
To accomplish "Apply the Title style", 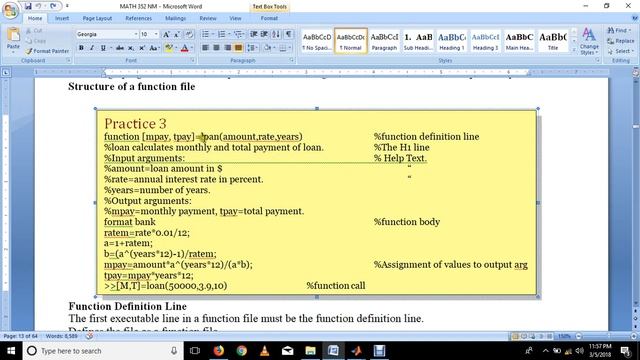I will (553, 41).
